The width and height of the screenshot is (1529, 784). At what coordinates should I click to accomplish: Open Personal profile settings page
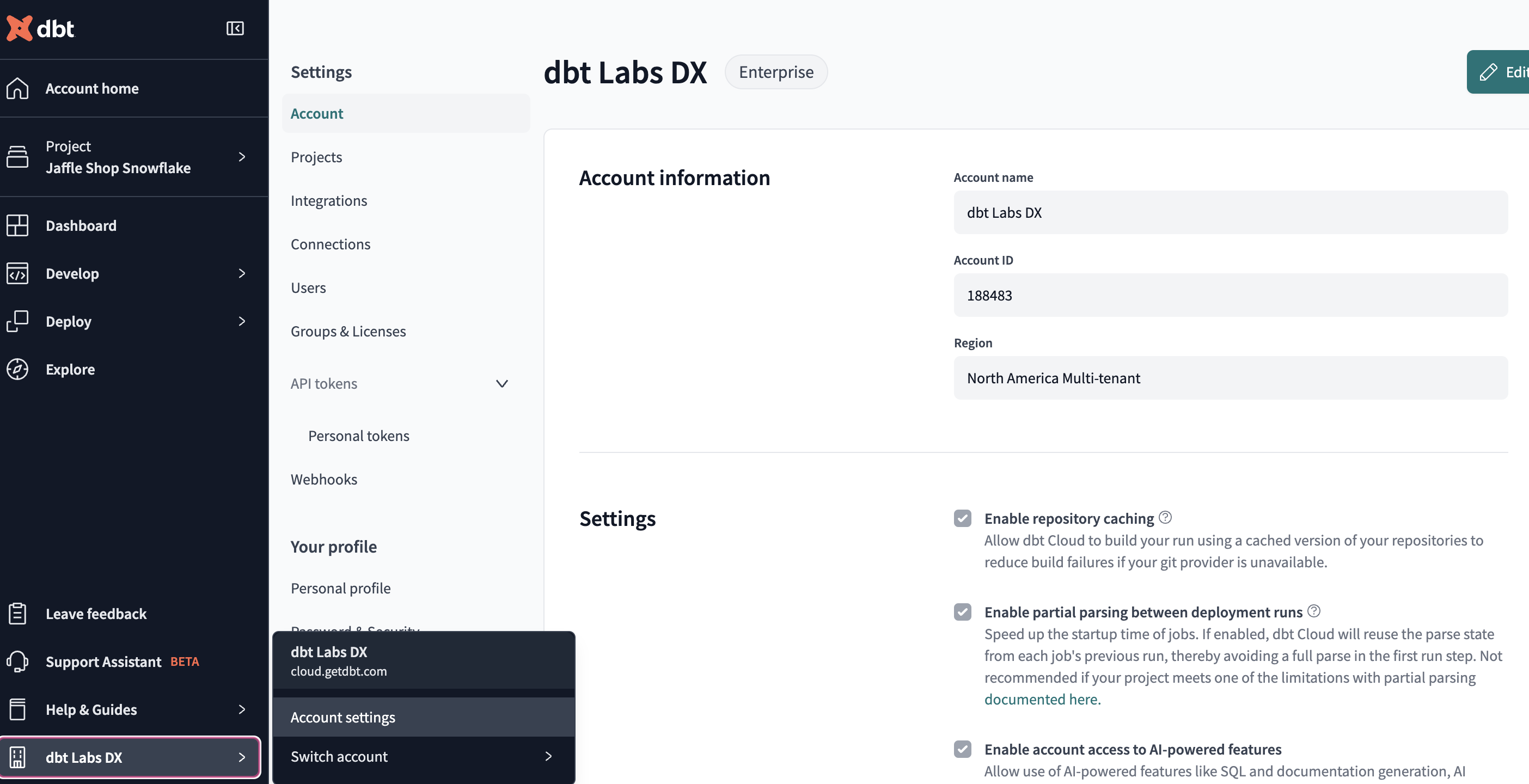coord(340,588)
